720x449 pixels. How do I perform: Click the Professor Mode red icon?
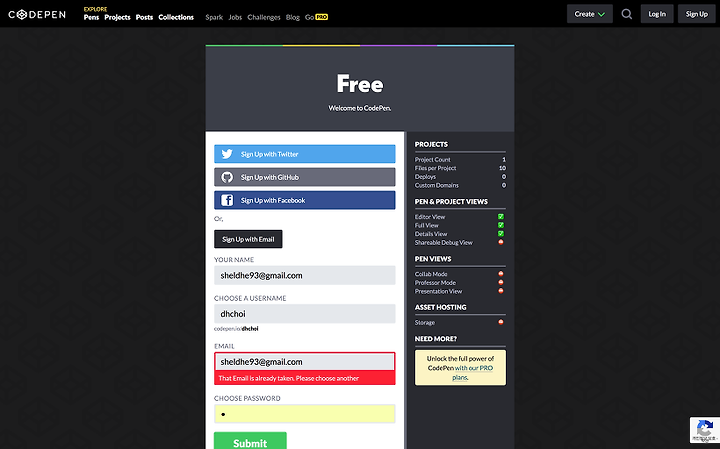click(501, 282)
